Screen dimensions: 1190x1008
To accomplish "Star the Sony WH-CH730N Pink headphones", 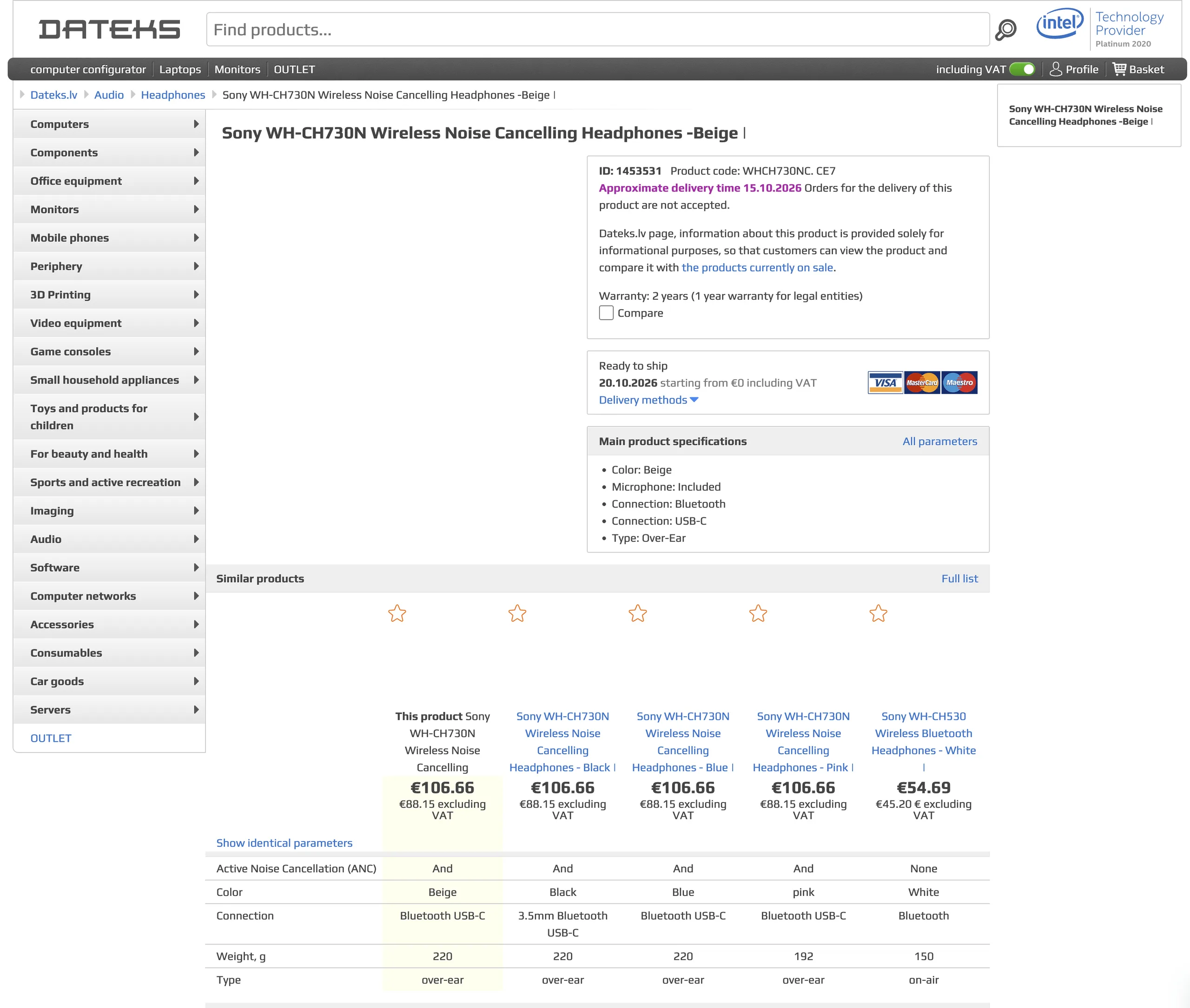I will 758,613.
